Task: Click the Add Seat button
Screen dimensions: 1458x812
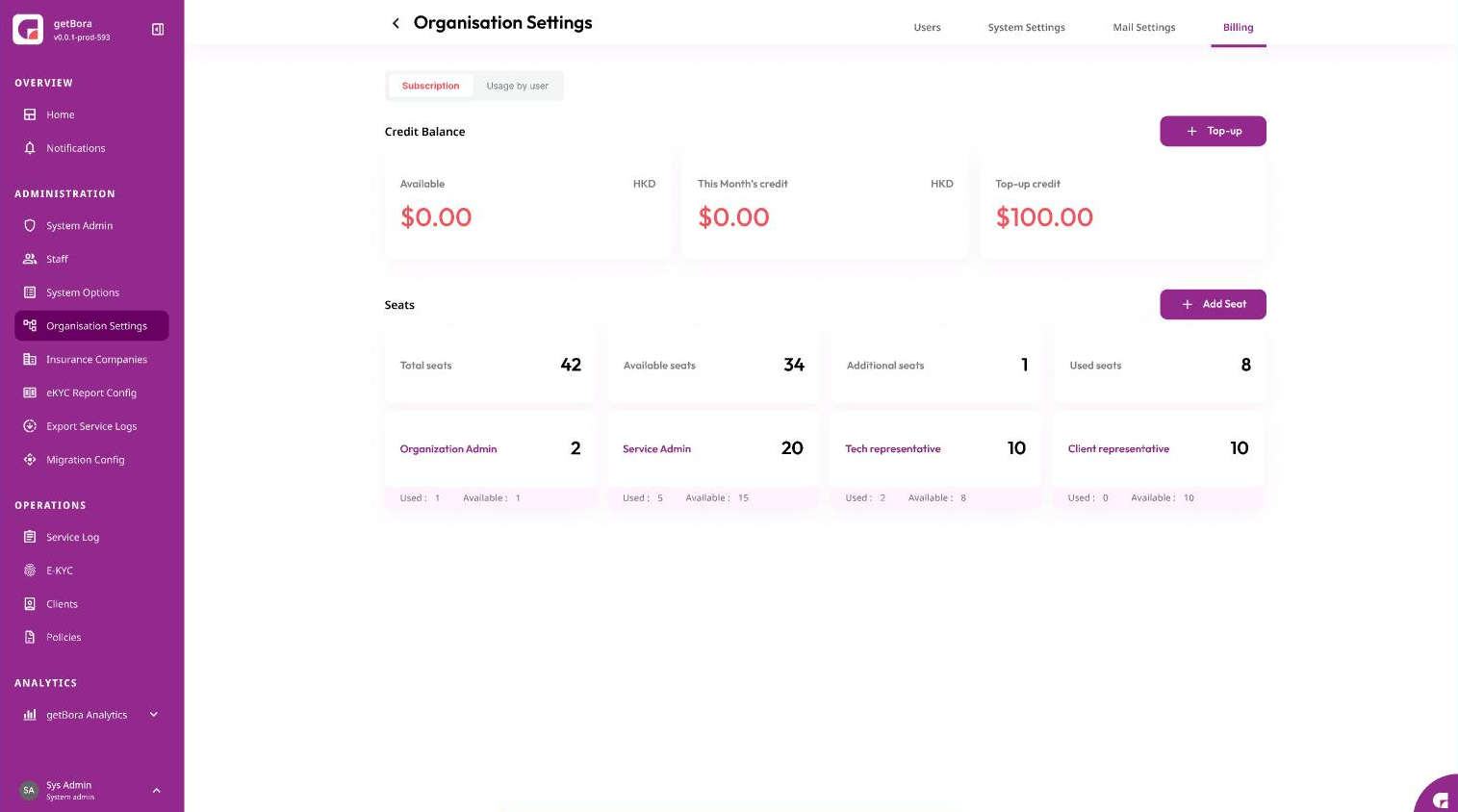Action: point(1213,304)
